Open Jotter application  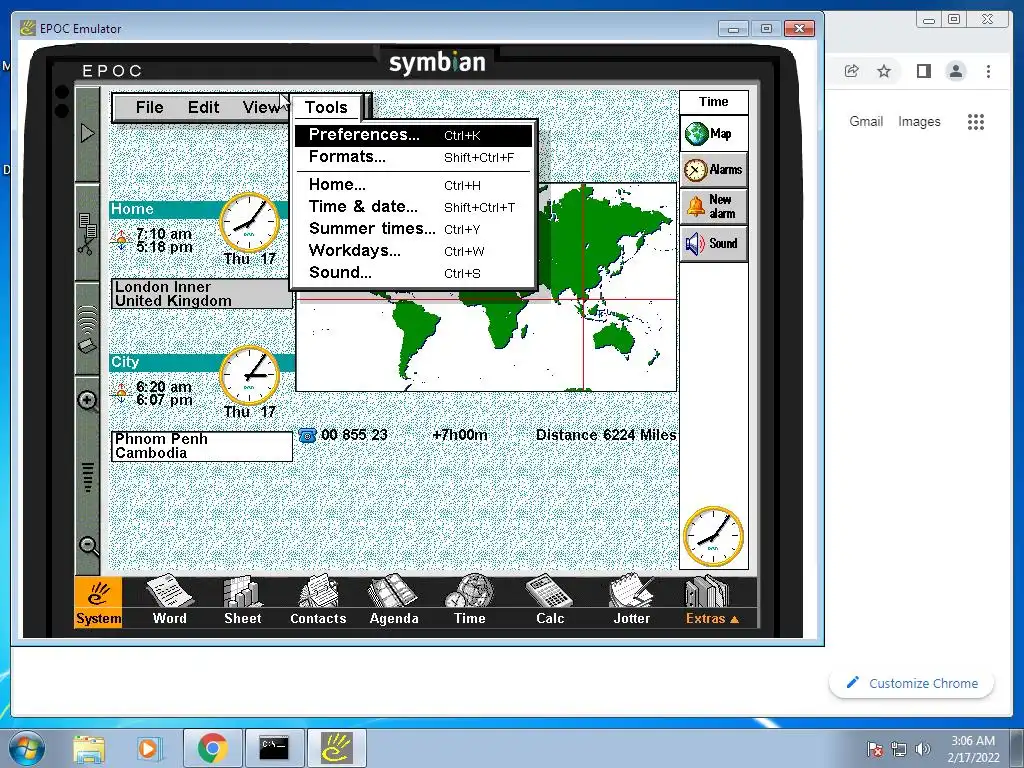coord(632,601)
